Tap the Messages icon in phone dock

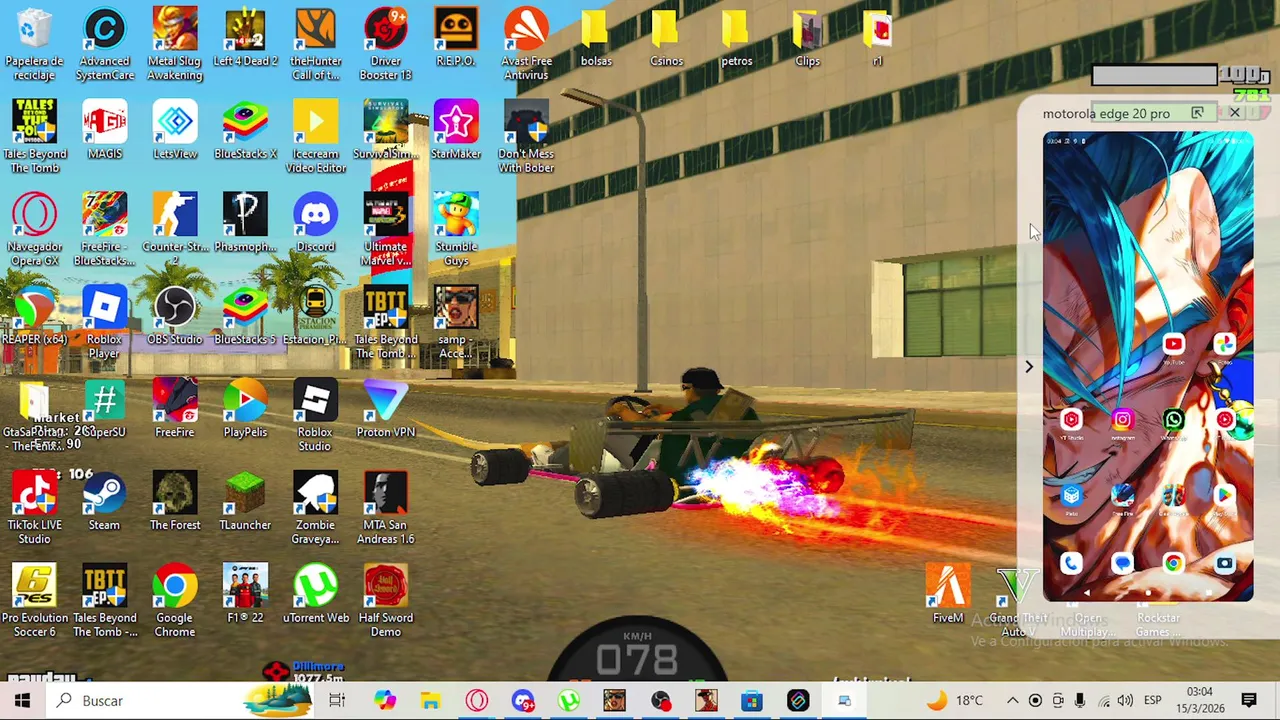click(1122, 564)
